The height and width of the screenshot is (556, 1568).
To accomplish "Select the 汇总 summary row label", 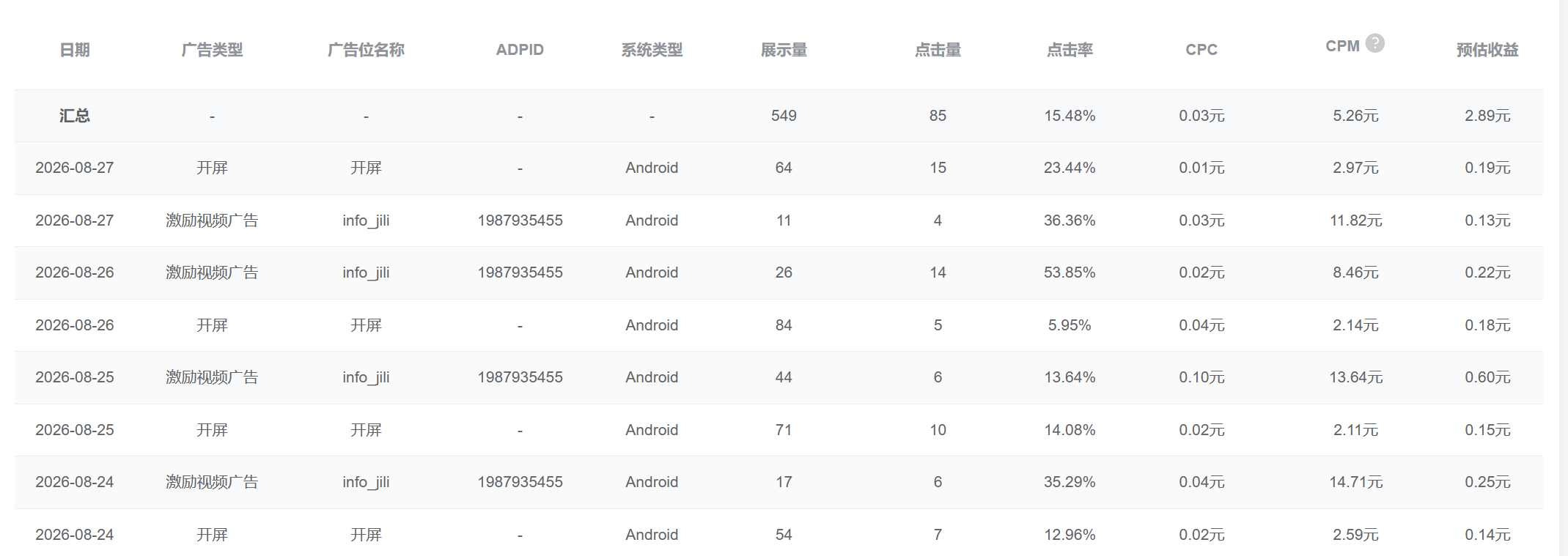I will (x=75, y=116).
